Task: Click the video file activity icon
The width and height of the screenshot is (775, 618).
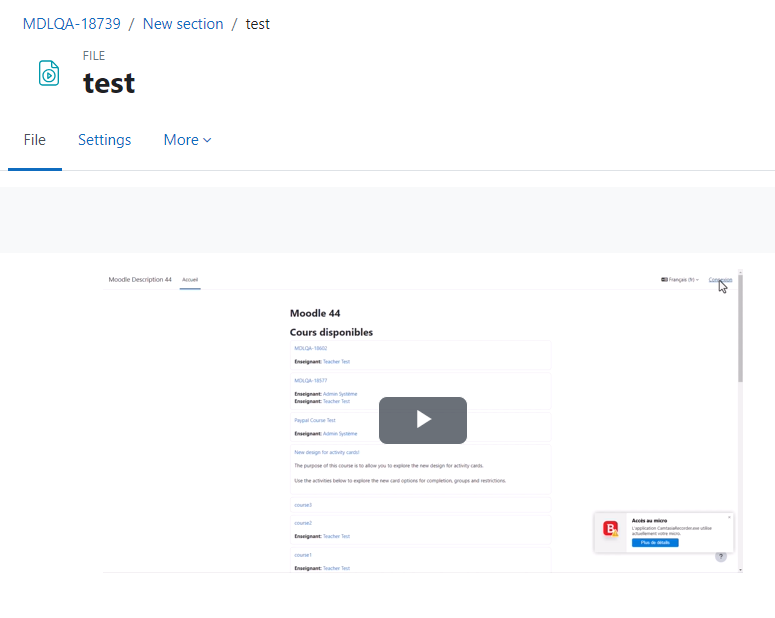Action: click(49, 73)
